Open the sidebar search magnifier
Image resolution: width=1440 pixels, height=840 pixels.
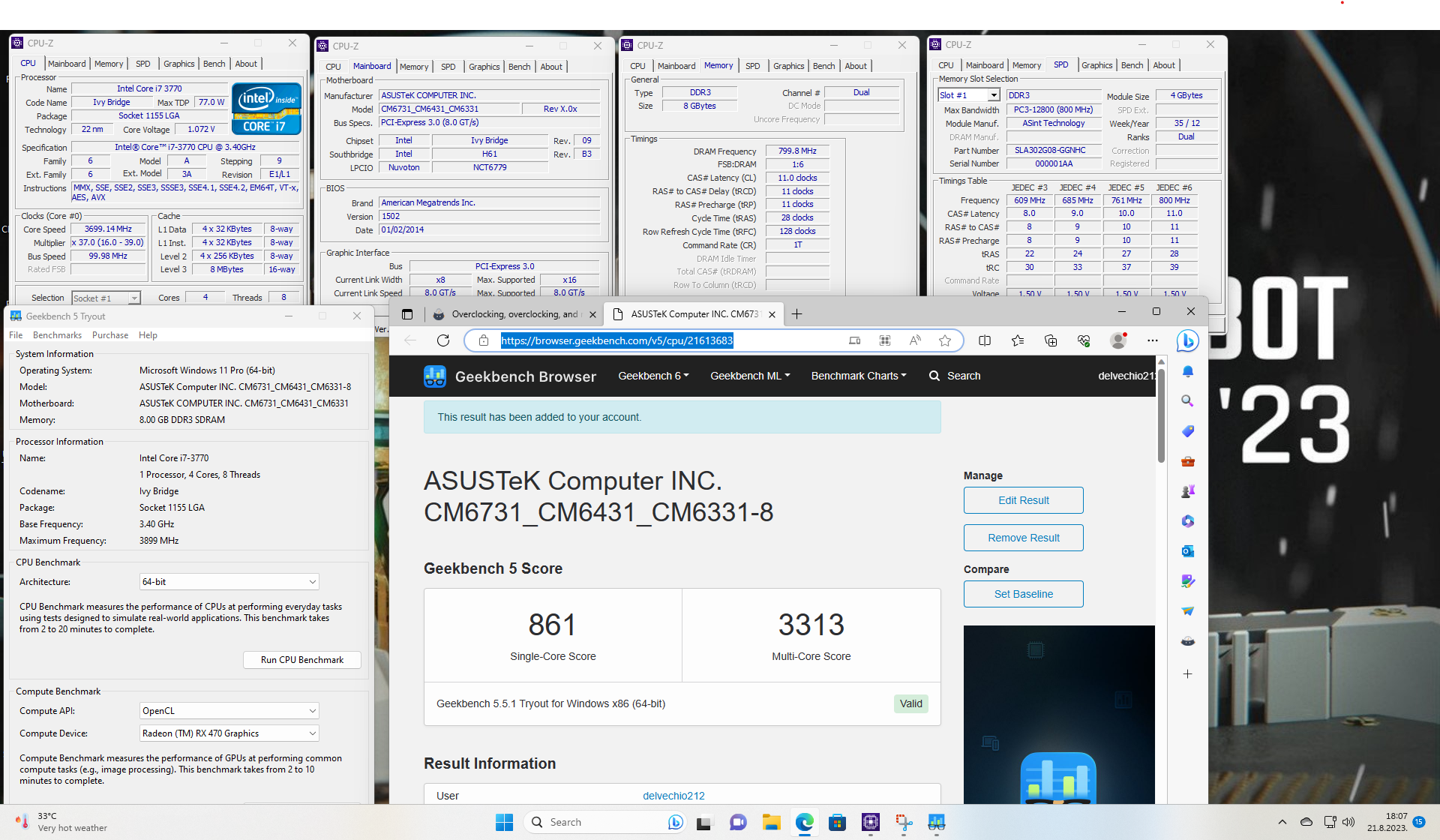click(1187, 401)
